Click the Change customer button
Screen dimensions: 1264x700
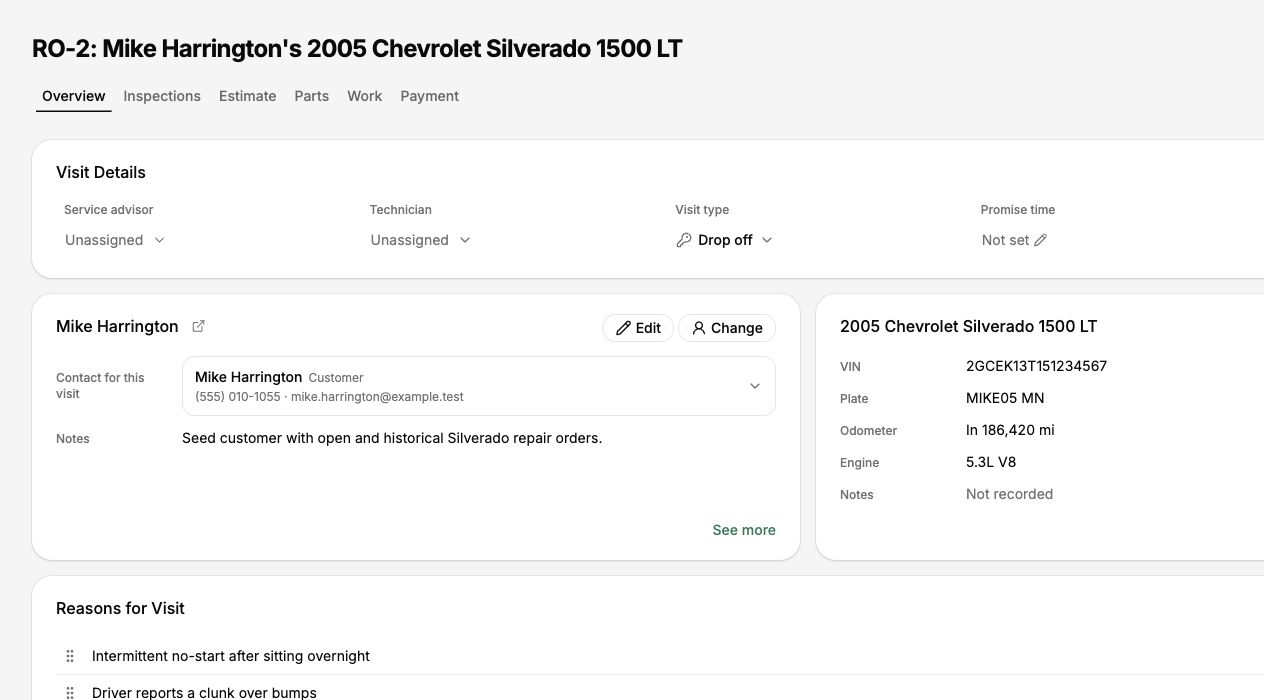[x=727, y=328]
